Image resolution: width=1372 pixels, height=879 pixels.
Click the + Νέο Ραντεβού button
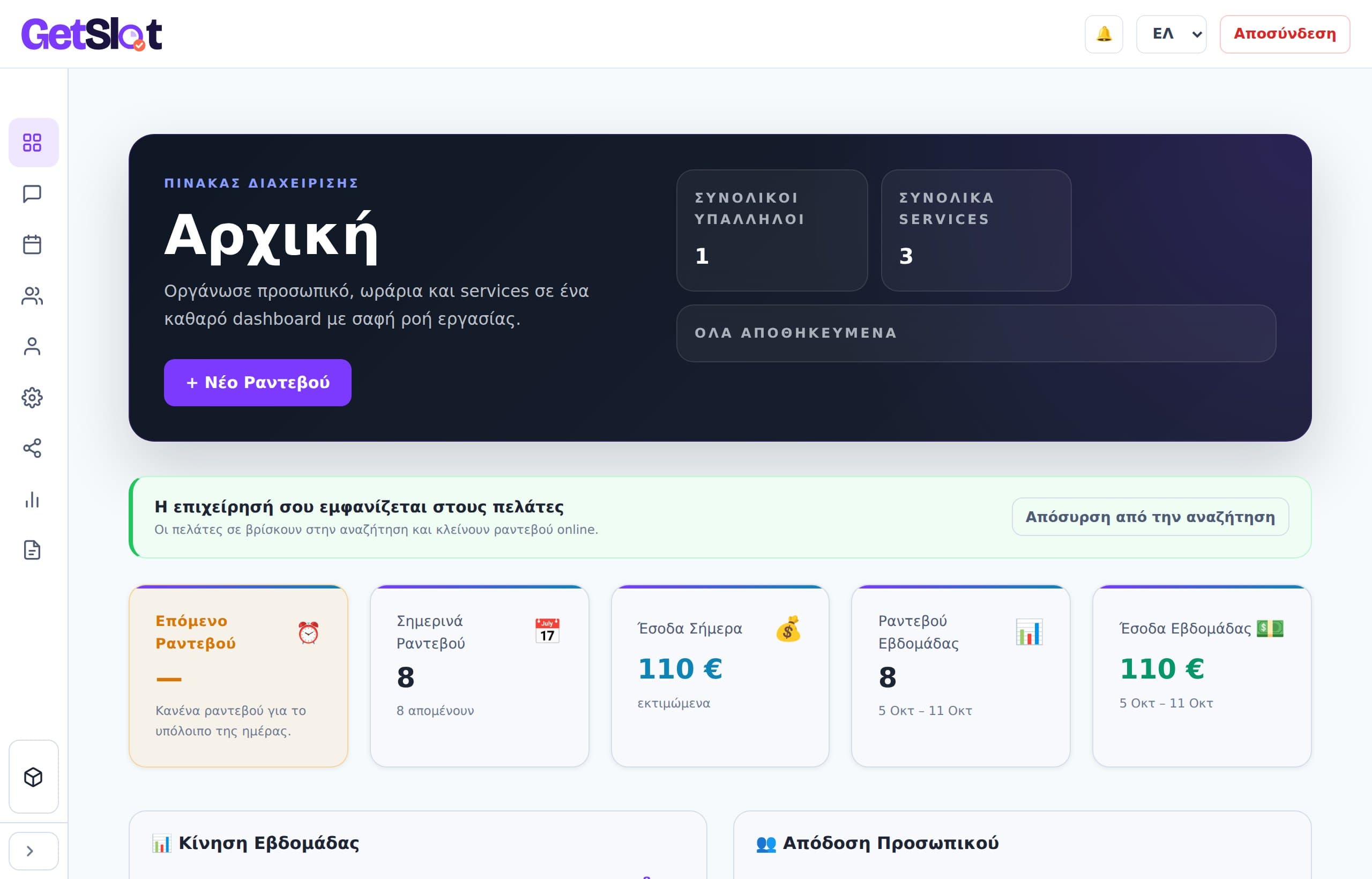[x=257, y=383]
